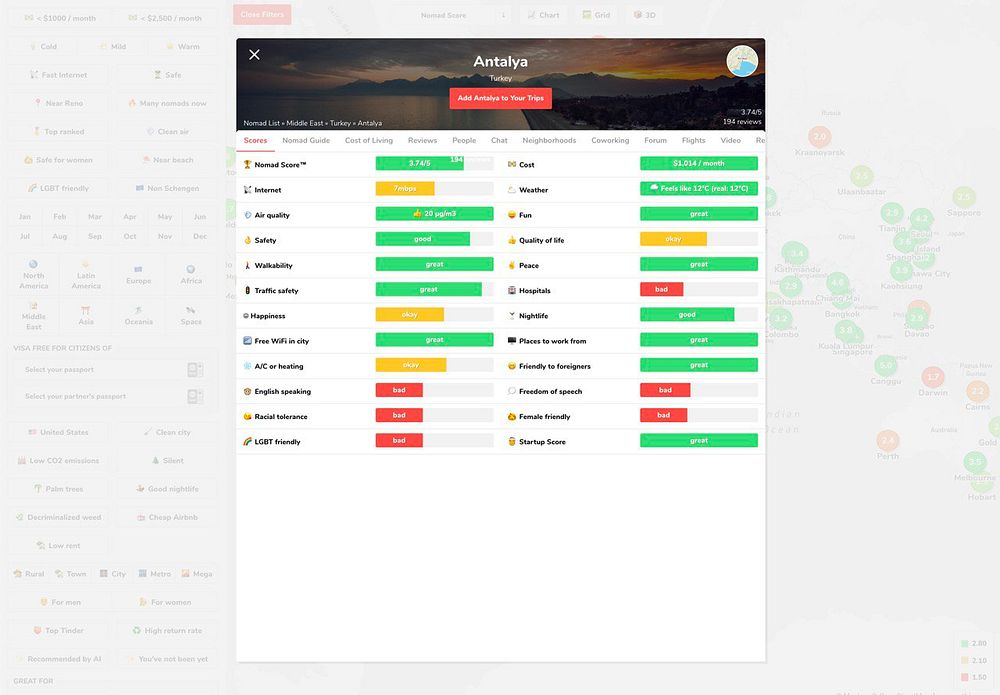Switch to the Nomad Guide tab

(306, 140)
